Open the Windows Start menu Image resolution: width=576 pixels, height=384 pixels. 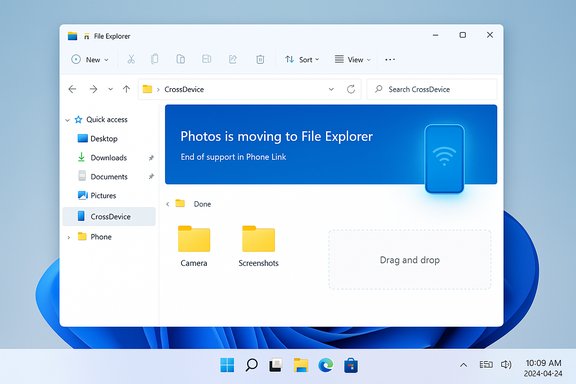pyautogui.click(x=227, y=365)
